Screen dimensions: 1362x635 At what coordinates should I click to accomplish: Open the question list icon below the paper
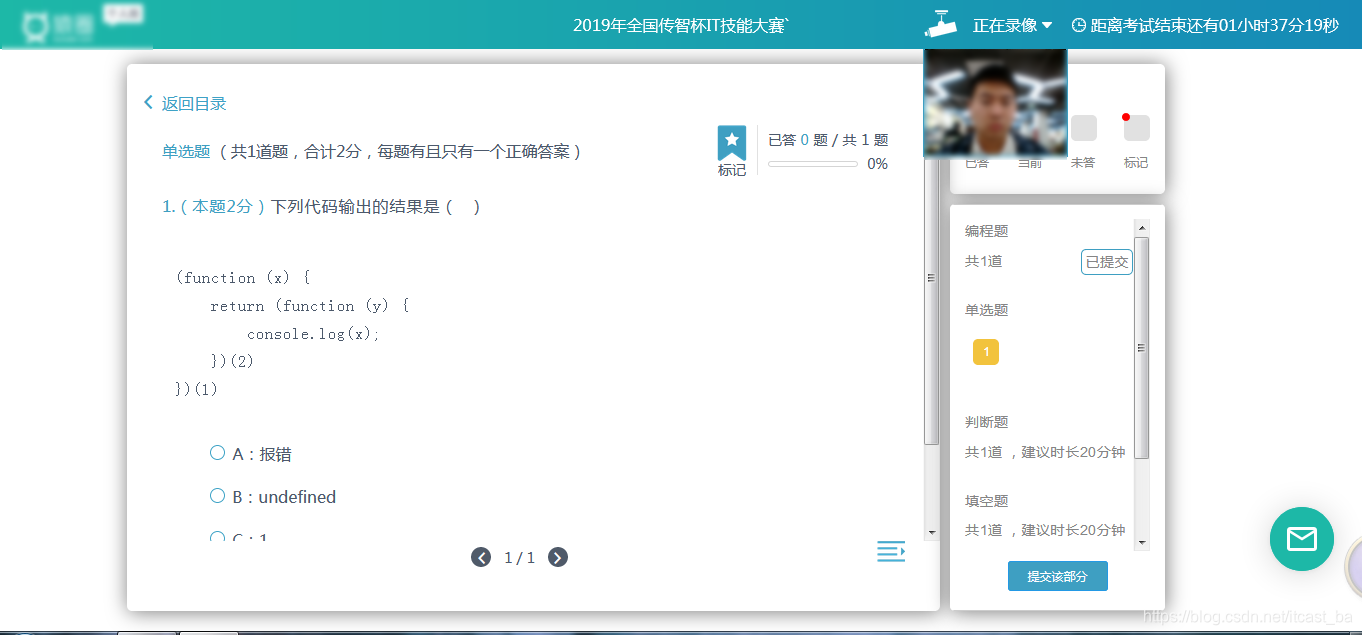(891, 551)
